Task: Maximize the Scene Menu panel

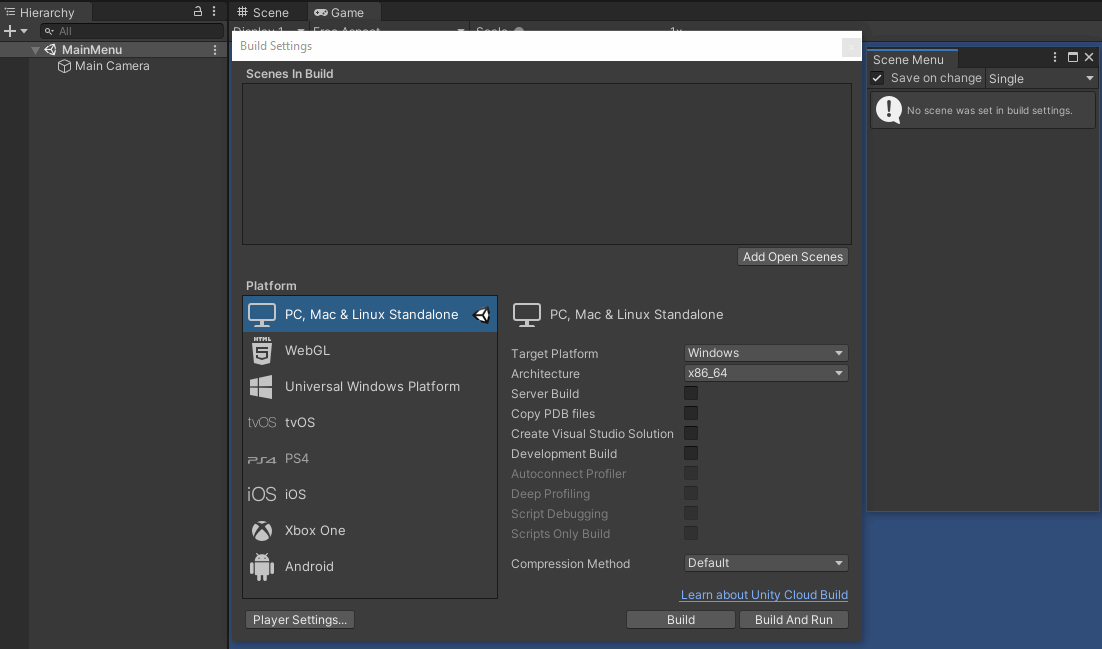Action: (1072, 58)
